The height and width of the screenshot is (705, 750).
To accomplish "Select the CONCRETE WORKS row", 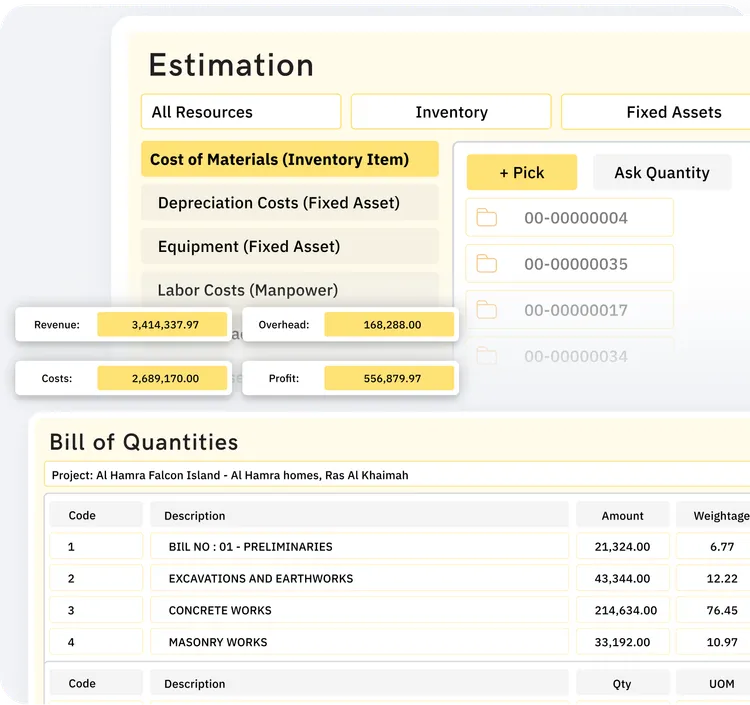I will click(x=399, y=610).
